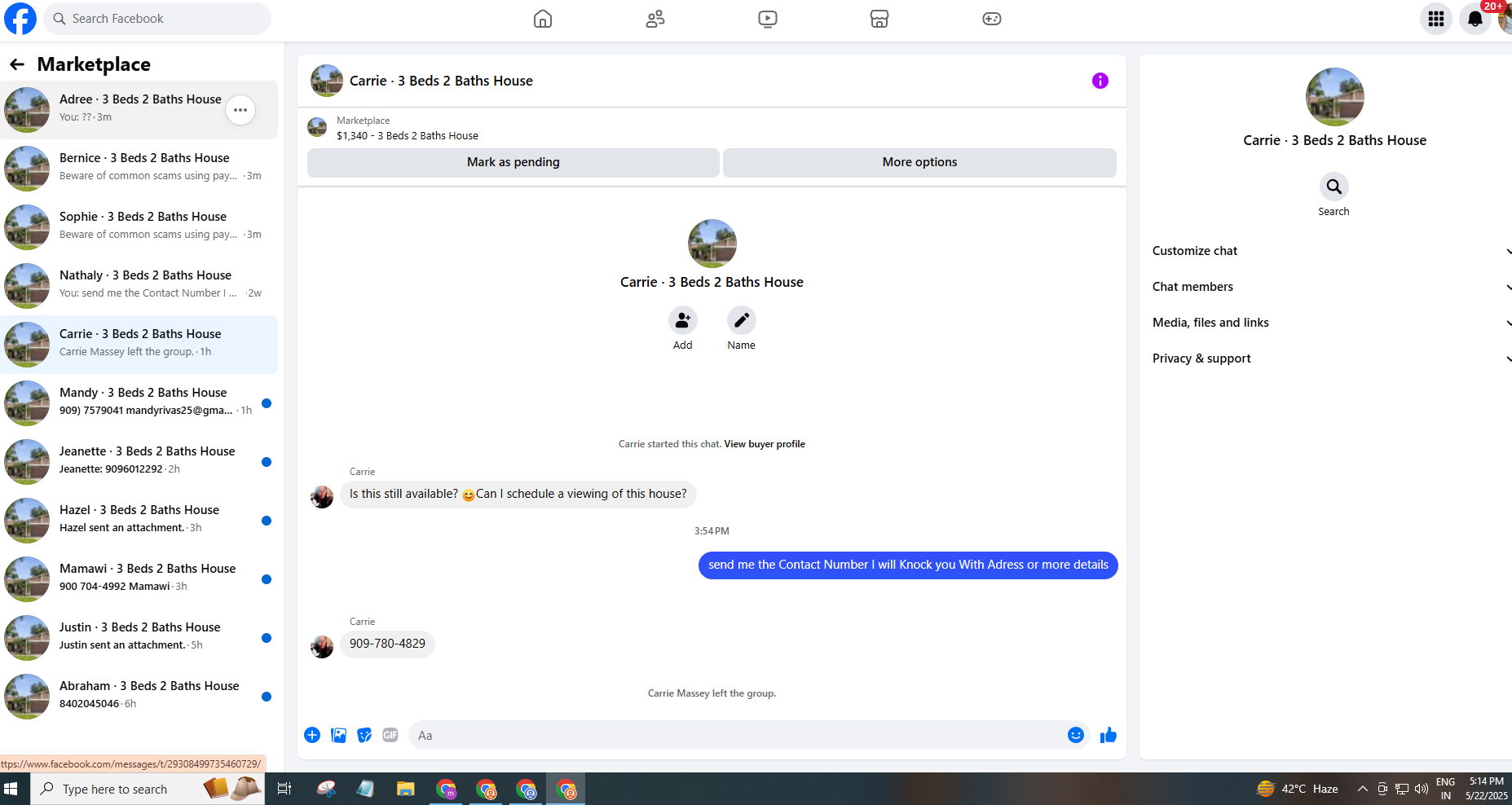This screenshot has height=805, width=1512.
Task: Click the Name edit pencil icon
Action: (x=742, y=320)
